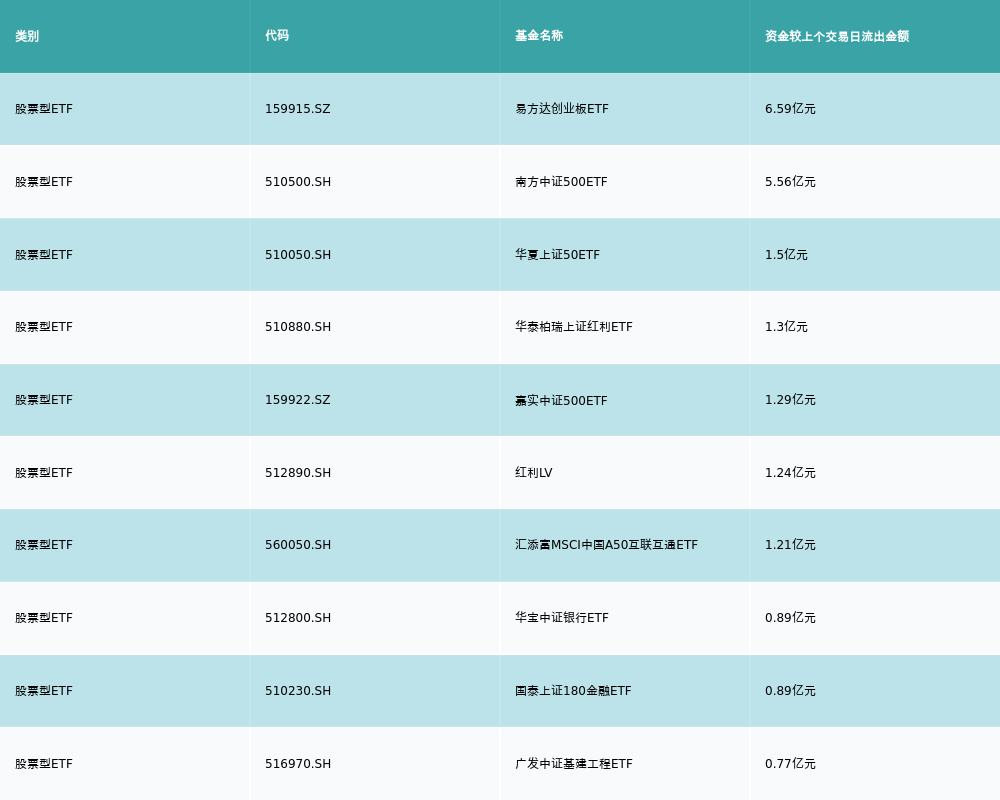Select code 159922.SZ
1000x800 pixels.
pos(298,400)
